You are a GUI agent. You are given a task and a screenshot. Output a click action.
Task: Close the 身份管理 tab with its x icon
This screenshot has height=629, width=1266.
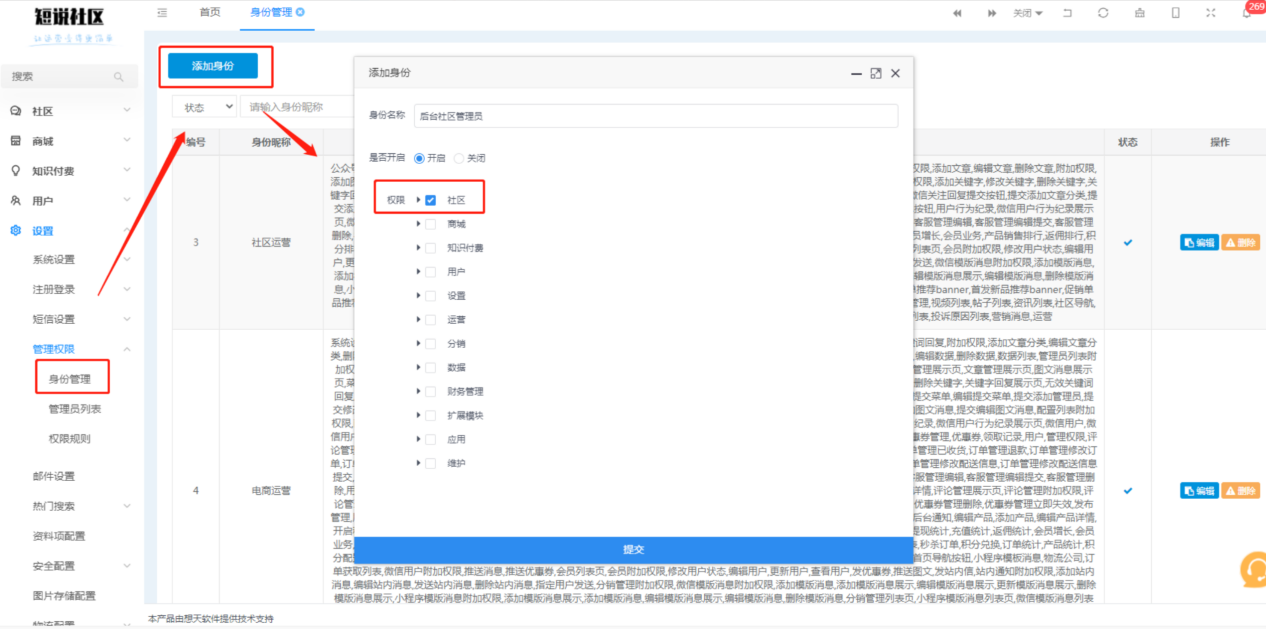point(301,12)
